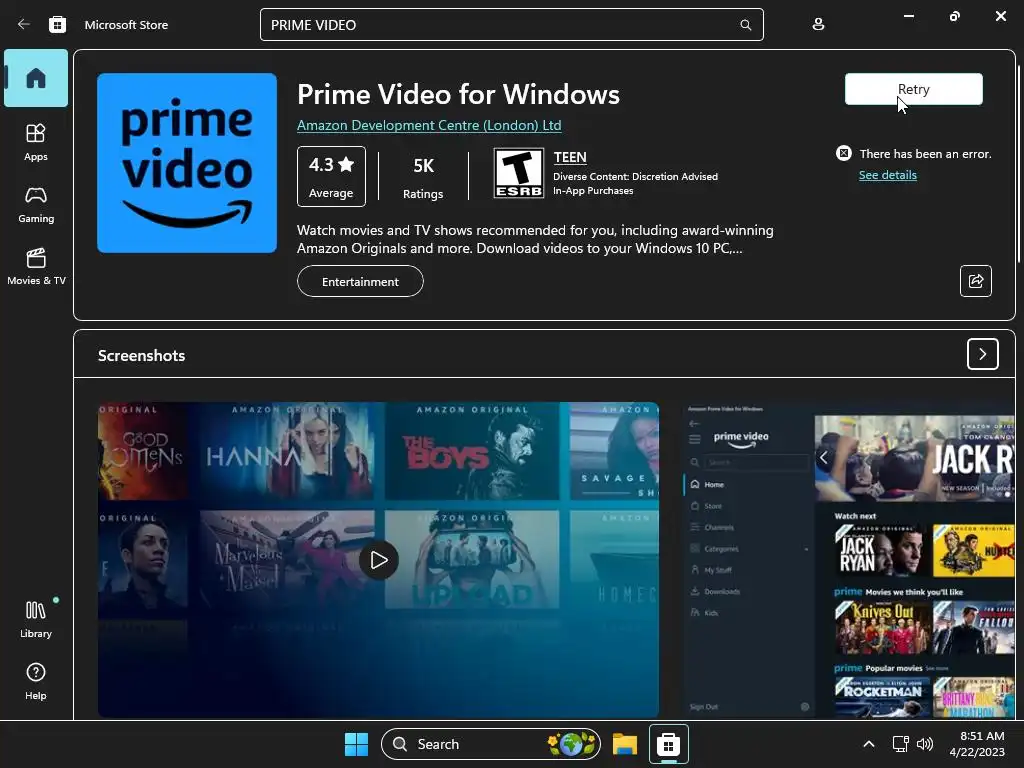This screenshot has height=768, width=1024.
Task: Click the page vertical scrollbar
Action: [1018, 163]
